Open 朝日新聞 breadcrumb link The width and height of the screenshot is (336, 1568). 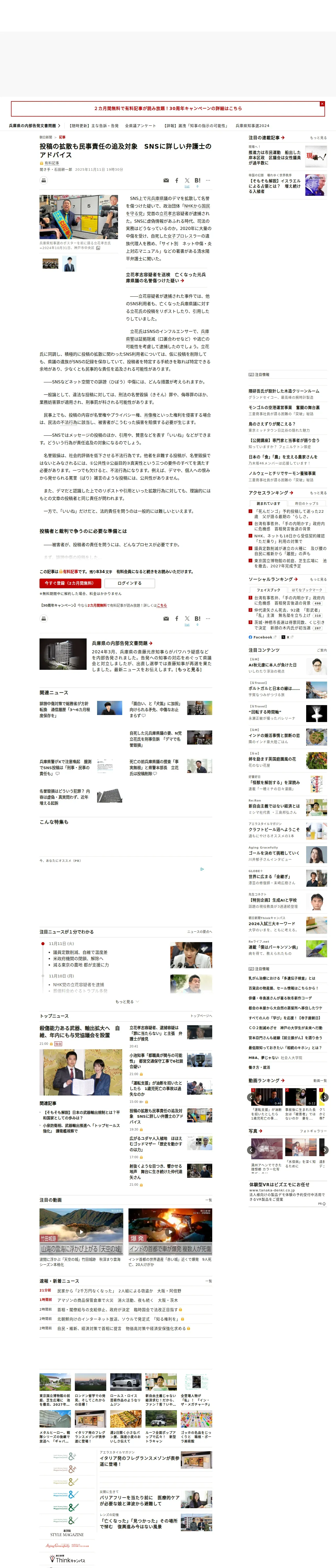tap(46, 137)
